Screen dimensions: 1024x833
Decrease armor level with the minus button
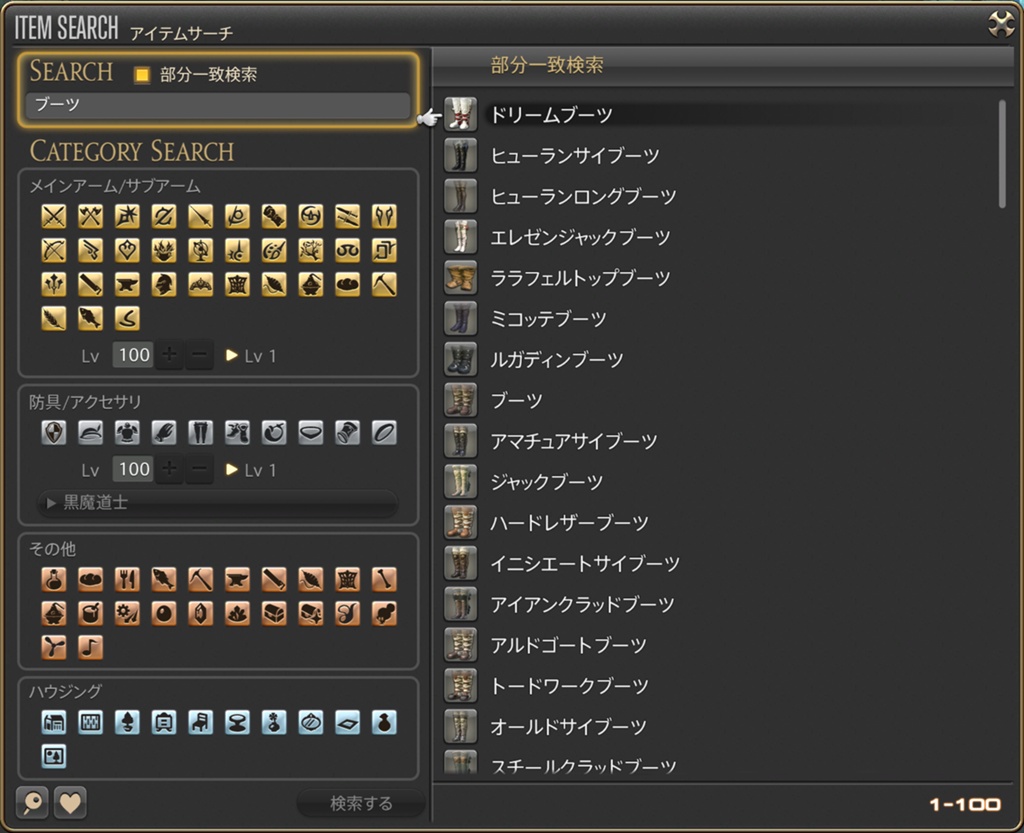pos(200,469)
